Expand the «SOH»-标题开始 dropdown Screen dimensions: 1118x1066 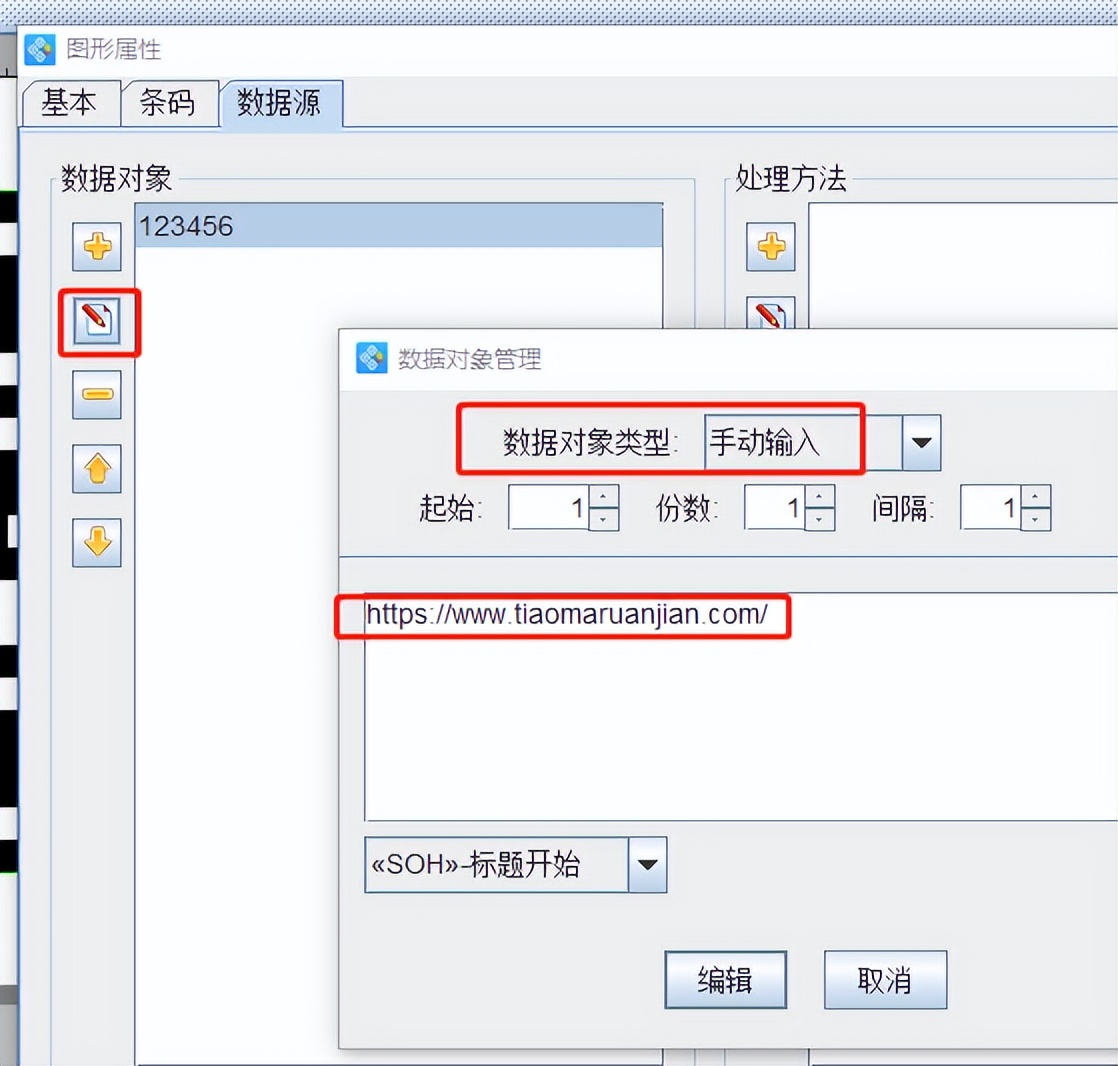point(647,865)
